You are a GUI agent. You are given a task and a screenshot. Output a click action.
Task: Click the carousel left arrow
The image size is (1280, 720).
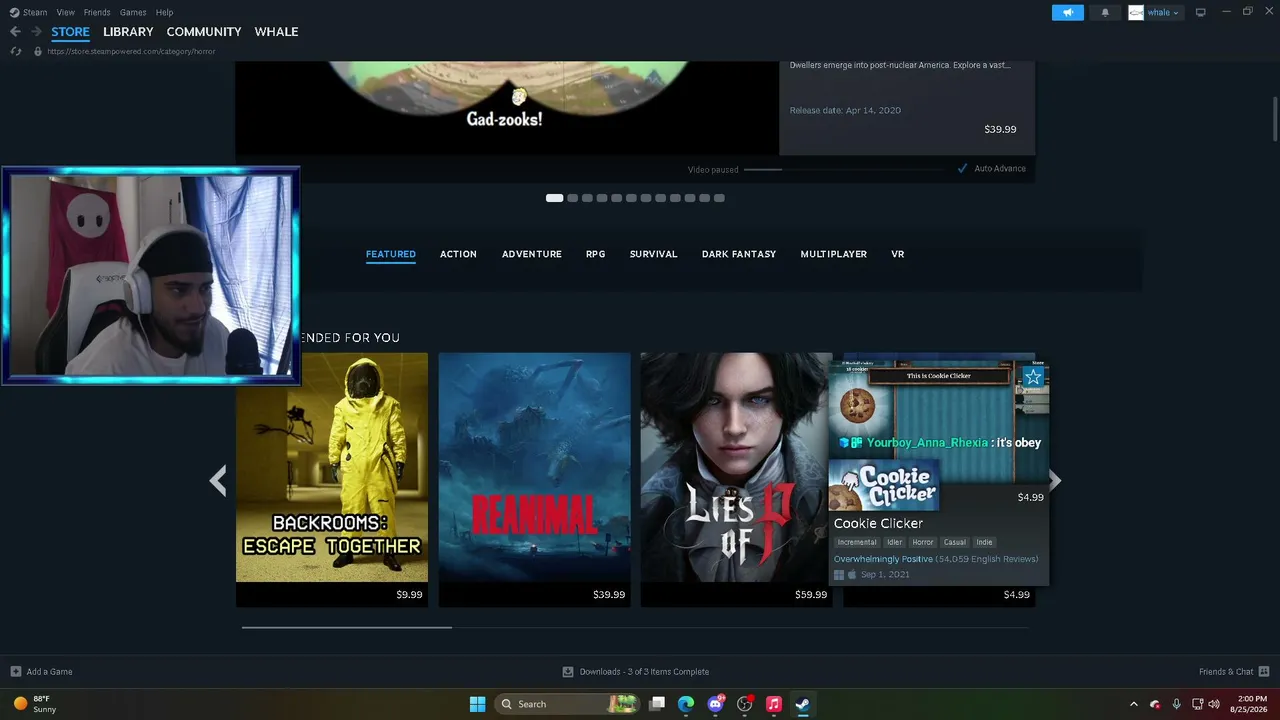tap(217, 481)
